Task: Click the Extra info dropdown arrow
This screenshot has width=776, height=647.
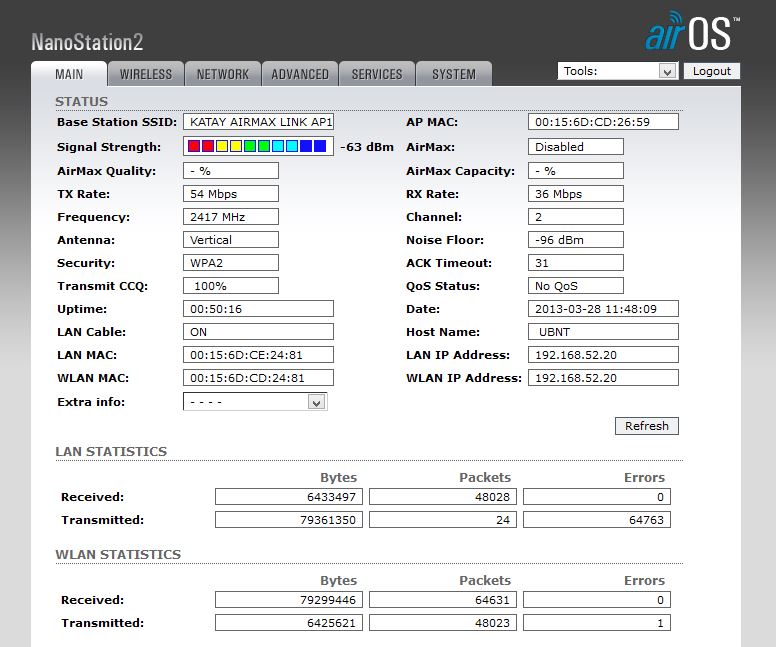Action: [x=316, y=402]
